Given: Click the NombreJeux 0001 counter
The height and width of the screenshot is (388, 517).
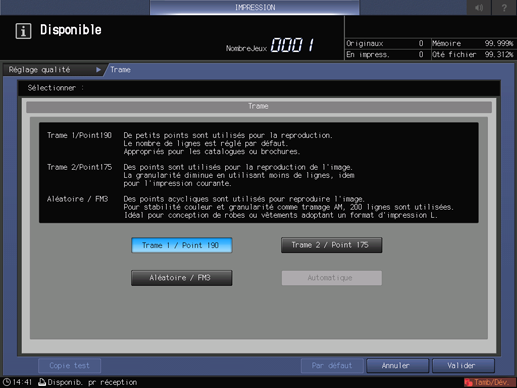Looking at the screenshot, I should coord(270,45).
